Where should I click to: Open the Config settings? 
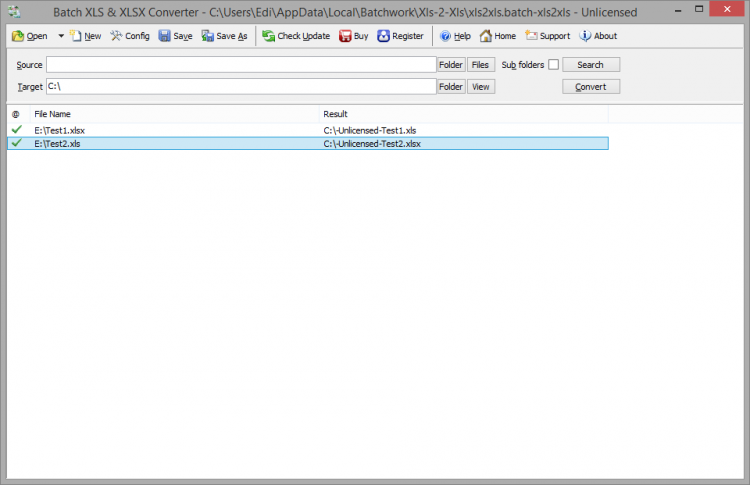(x=130, y=36)
